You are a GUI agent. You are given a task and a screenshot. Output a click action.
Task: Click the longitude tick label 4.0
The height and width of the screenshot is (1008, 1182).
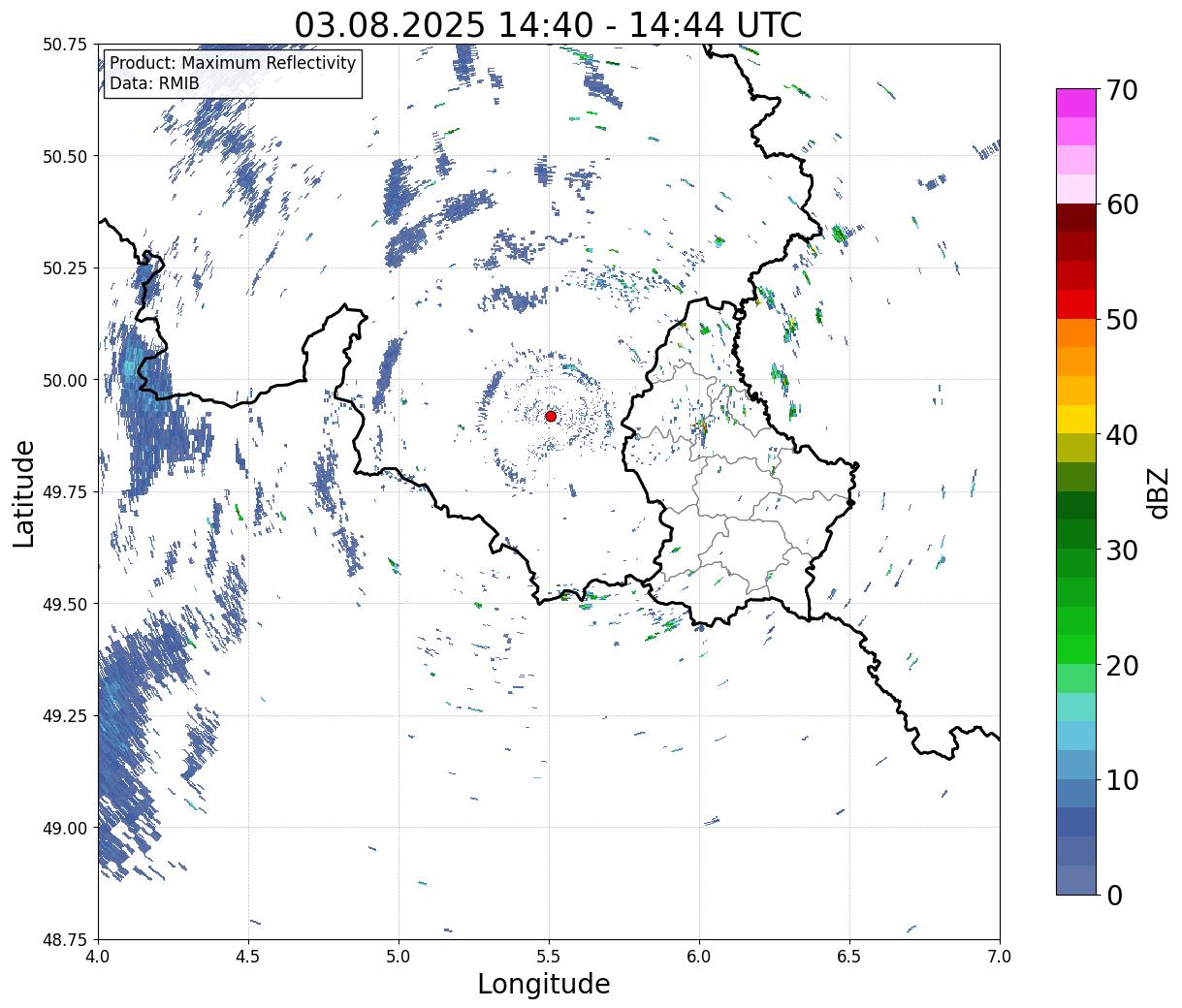pyautogui.click(x=98, y=956)
